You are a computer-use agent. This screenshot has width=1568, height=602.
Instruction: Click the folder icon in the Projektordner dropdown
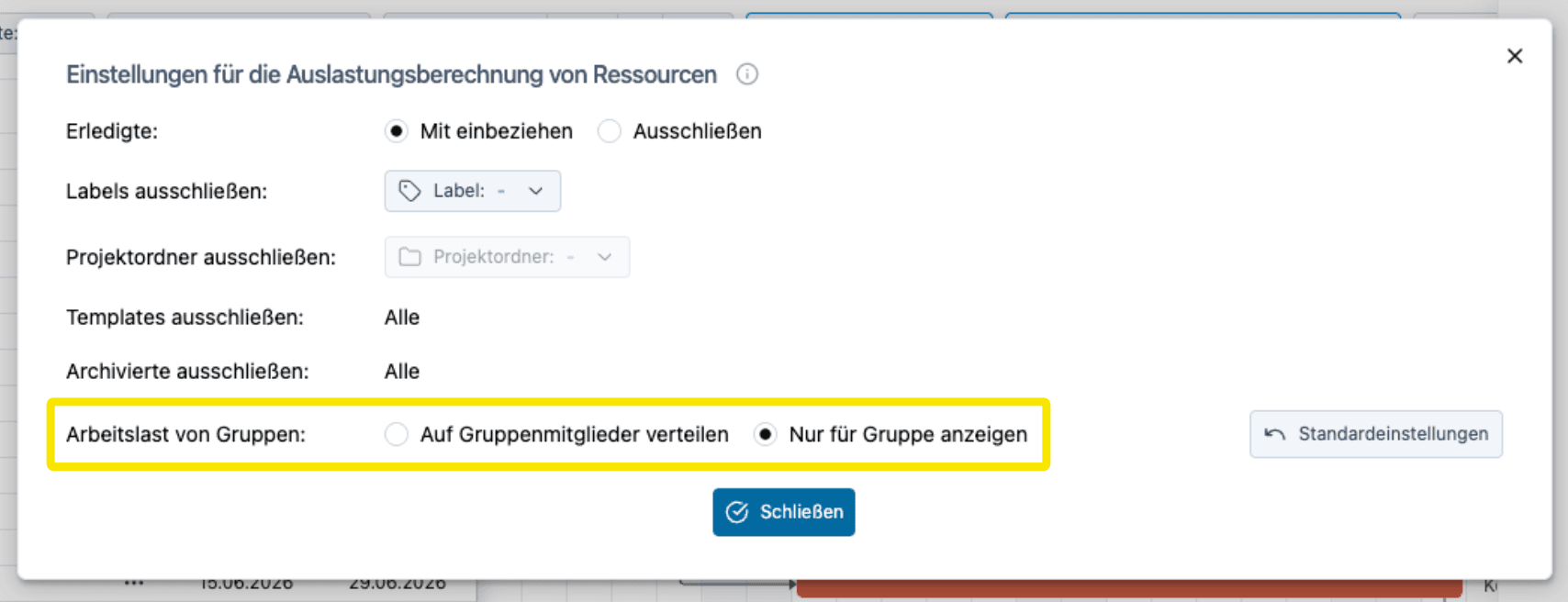click(409, 257)
